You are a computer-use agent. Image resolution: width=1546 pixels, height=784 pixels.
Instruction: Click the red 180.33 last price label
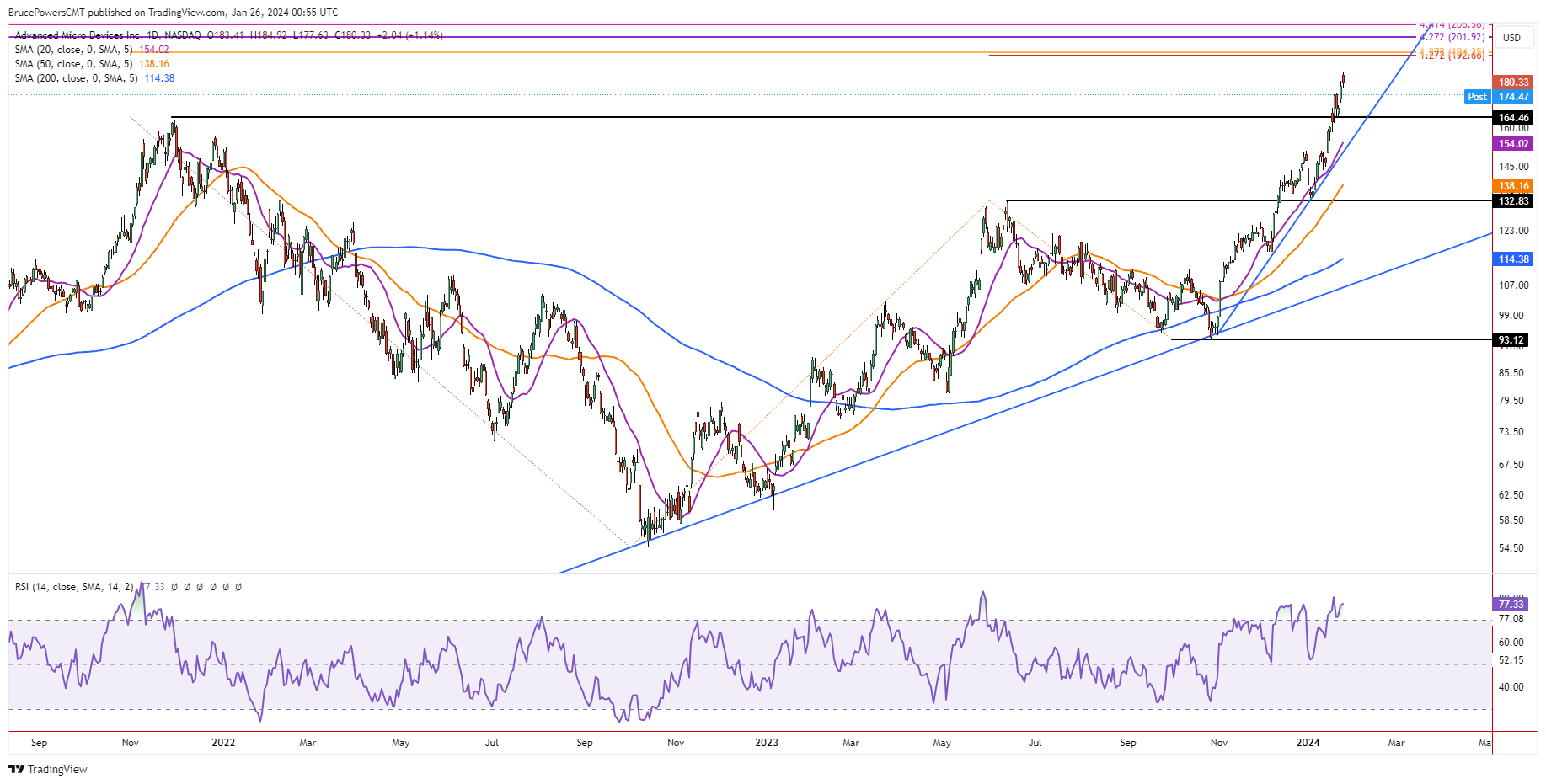point(1513,82)
